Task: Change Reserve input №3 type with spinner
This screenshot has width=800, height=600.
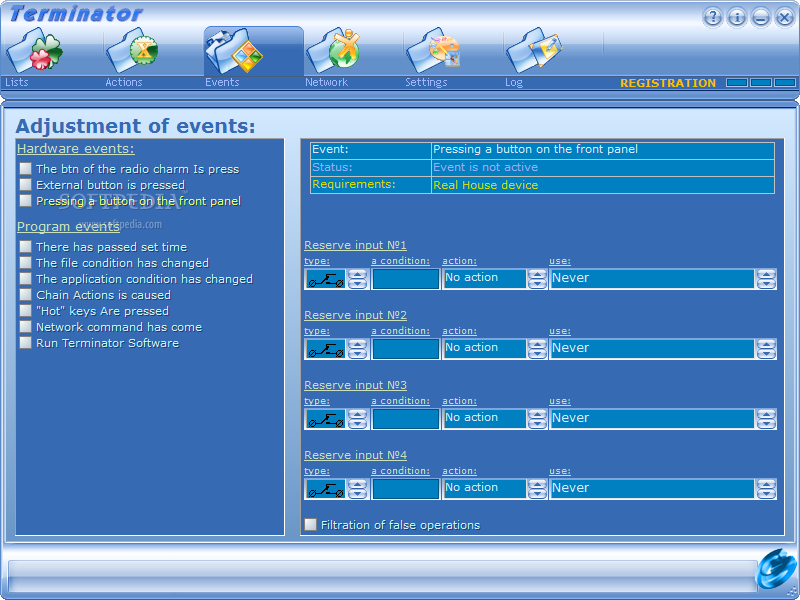Action: pos(358,419)
